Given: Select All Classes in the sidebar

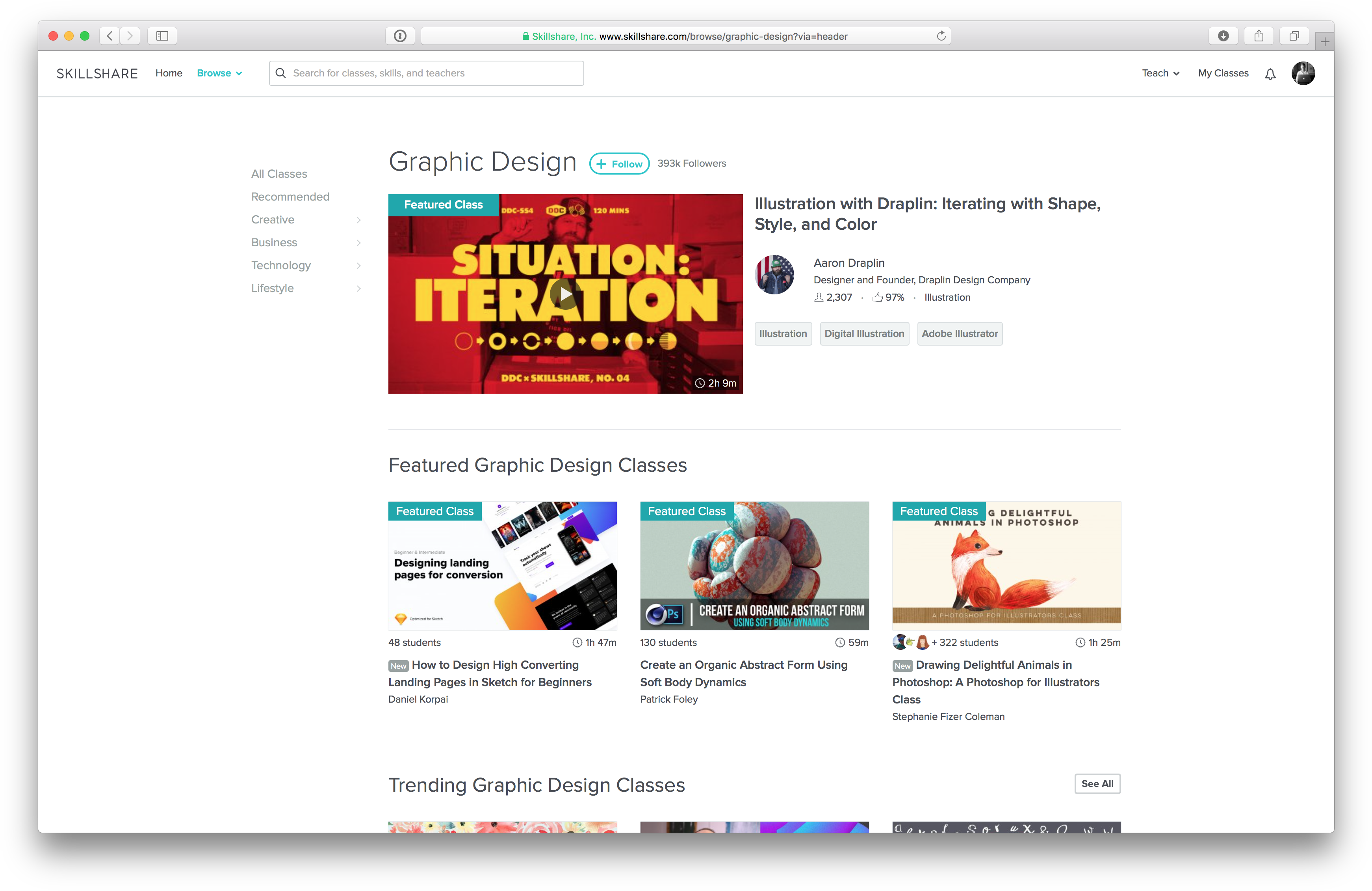Looking at the screenshot, I should click(x=279, y=174).
